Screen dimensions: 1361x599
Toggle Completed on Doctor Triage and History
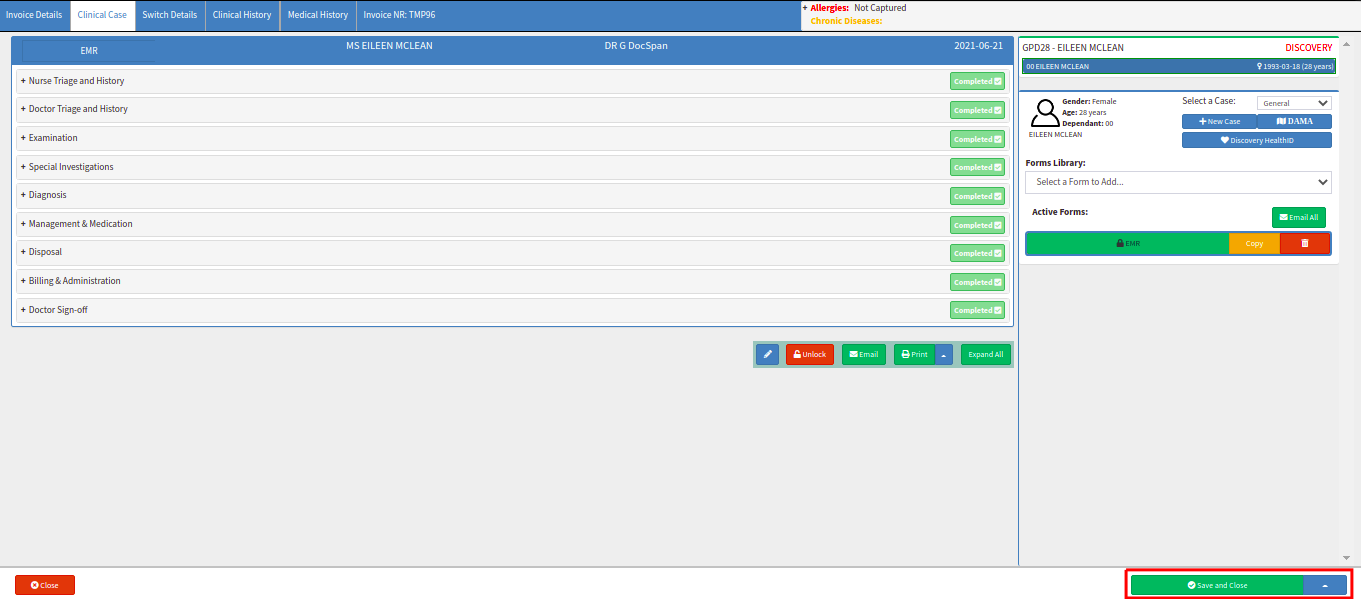977,110
